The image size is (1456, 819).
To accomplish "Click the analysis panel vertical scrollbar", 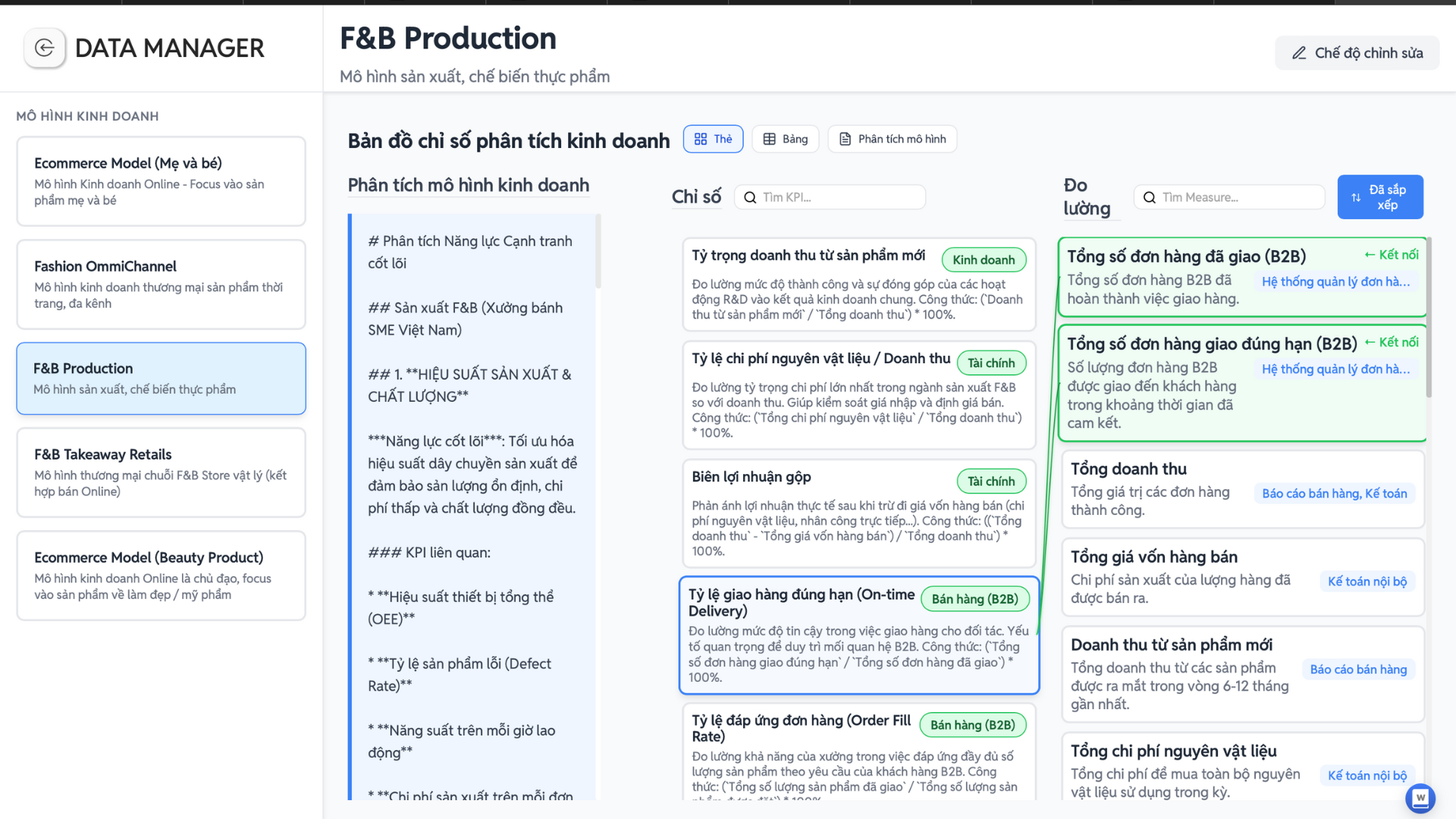I will pyautogui.click(x=598, y=251).
